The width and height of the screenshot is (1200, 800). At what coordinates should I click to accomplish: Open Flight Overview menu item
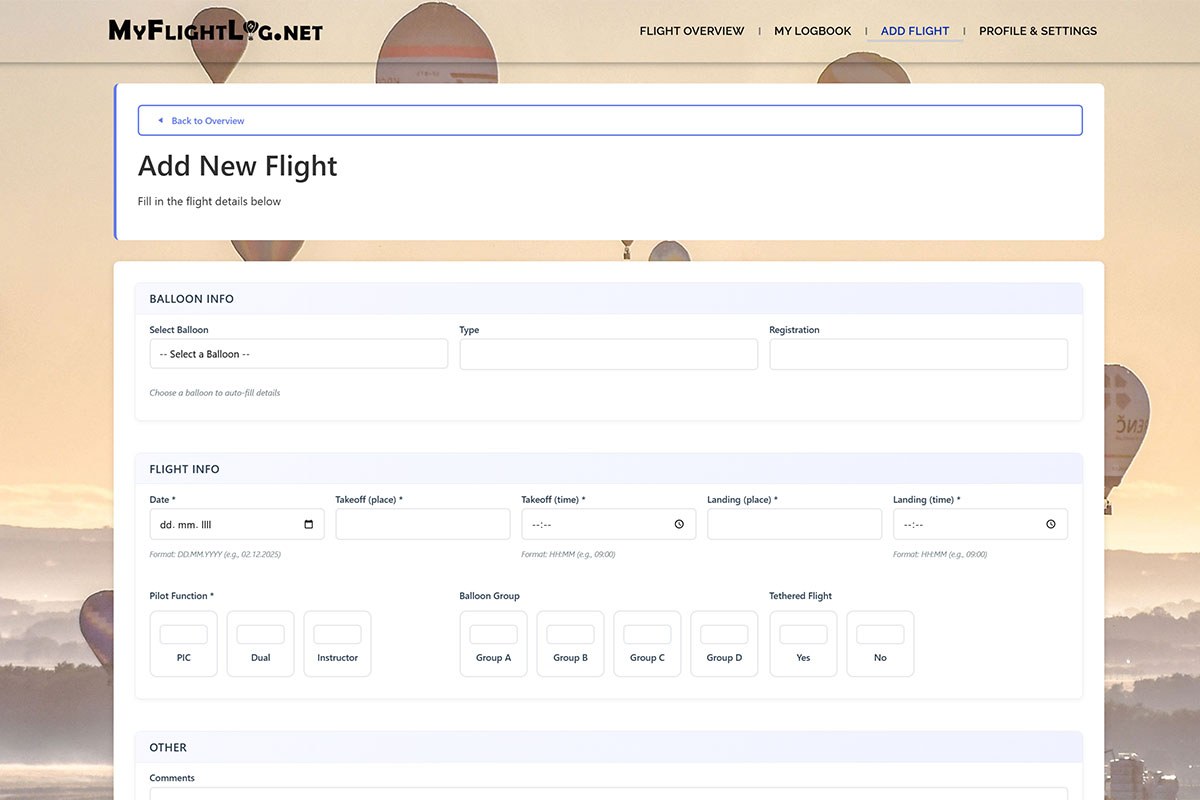coord(691,31)
